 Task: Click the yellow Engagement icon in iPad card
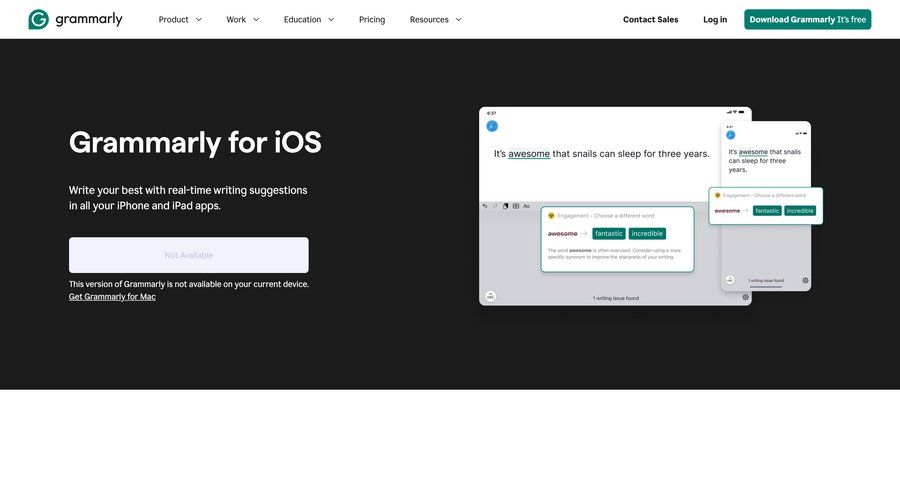coord(551,215)
